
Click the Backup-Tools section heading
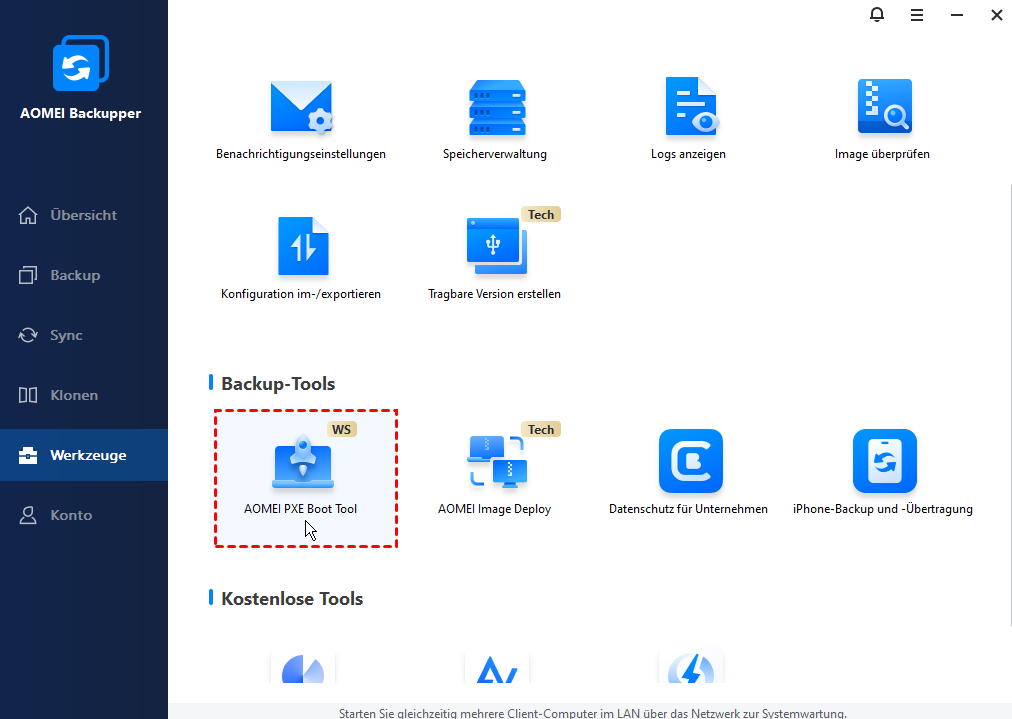click(x=278, y=383)
